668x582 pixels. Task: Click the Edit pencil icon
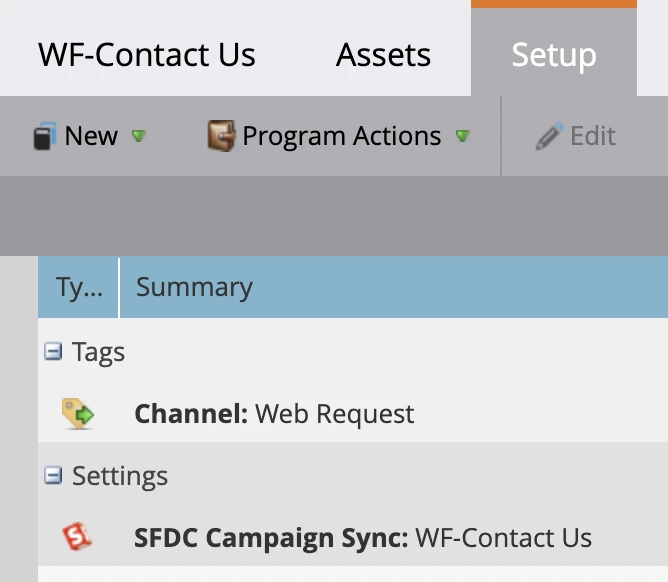[549, 137]
